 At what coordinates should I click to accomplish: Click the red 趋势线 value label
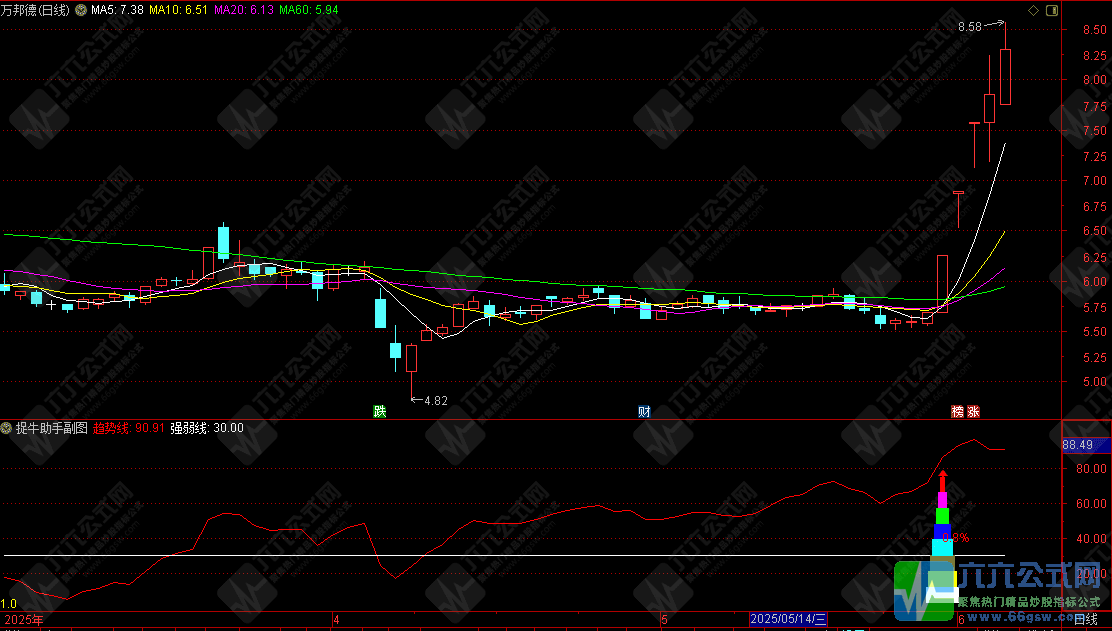(x=129, y=428)
